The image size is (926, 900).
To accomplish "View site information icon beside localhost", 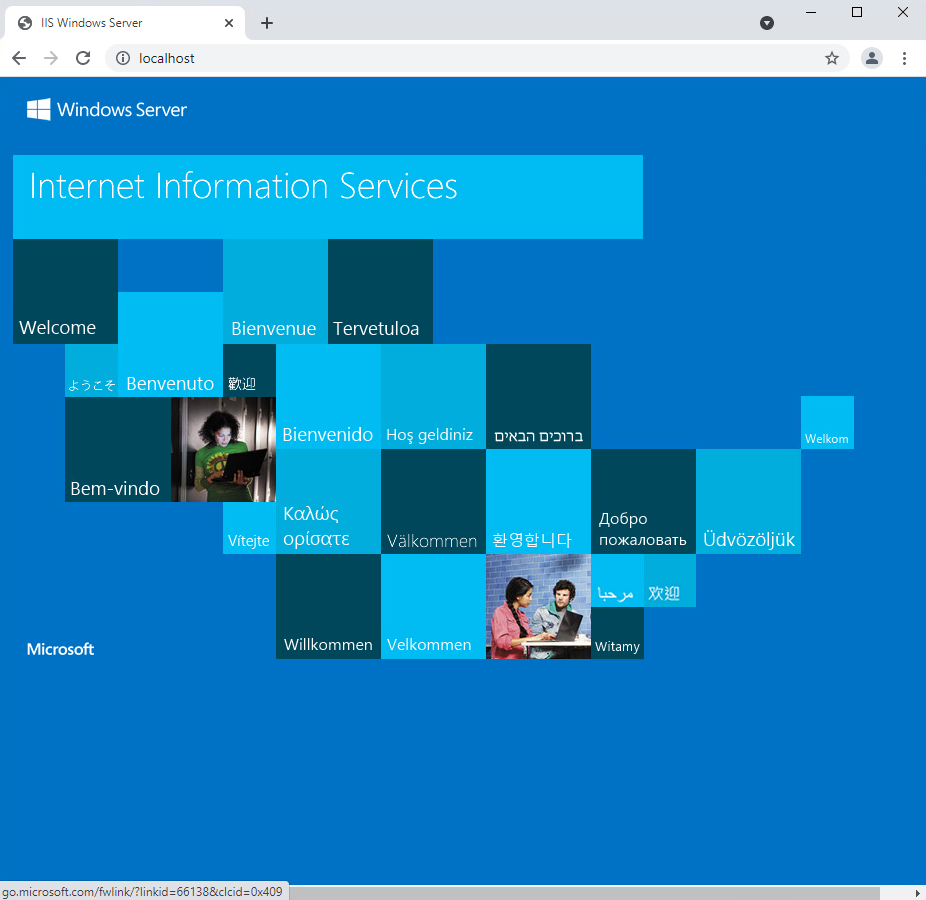I will (123, 58).
